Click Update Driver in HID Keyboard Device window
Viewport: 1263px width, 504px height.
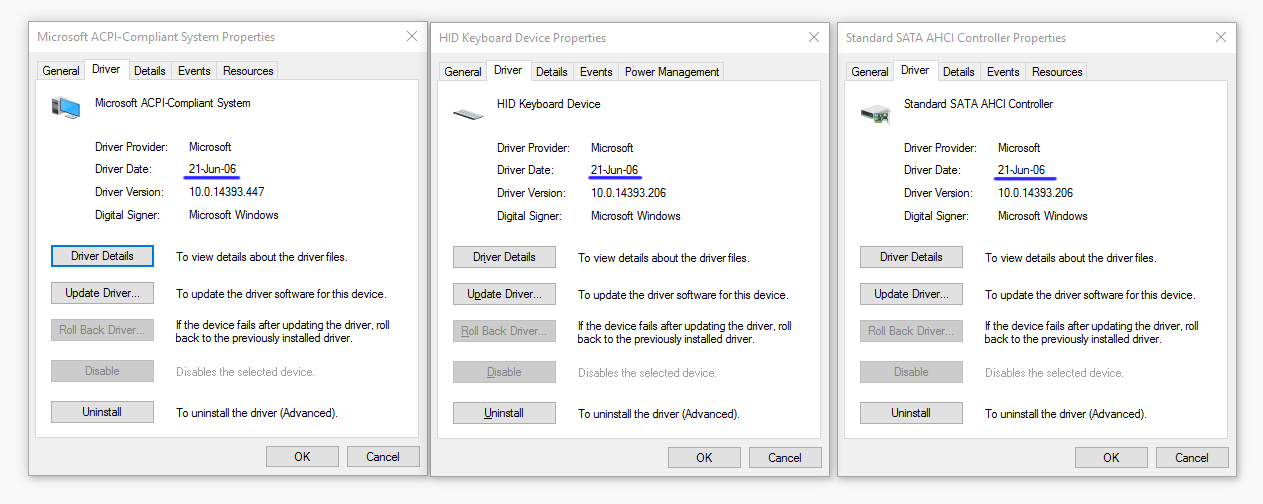coord(504,294)
